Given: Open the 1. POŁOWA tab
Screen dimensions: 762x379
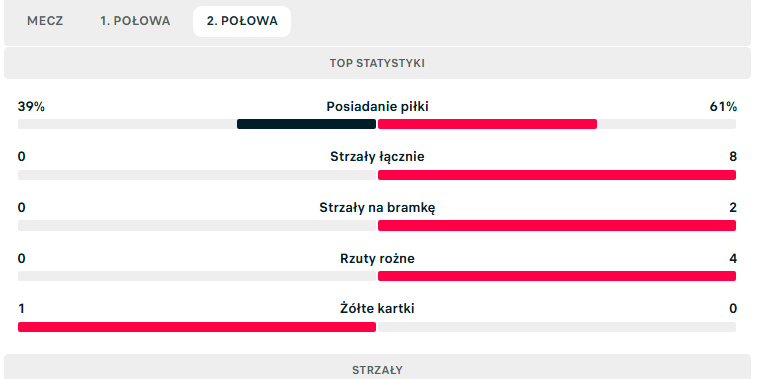Looking at the screenshot, I should pos(135,21).
